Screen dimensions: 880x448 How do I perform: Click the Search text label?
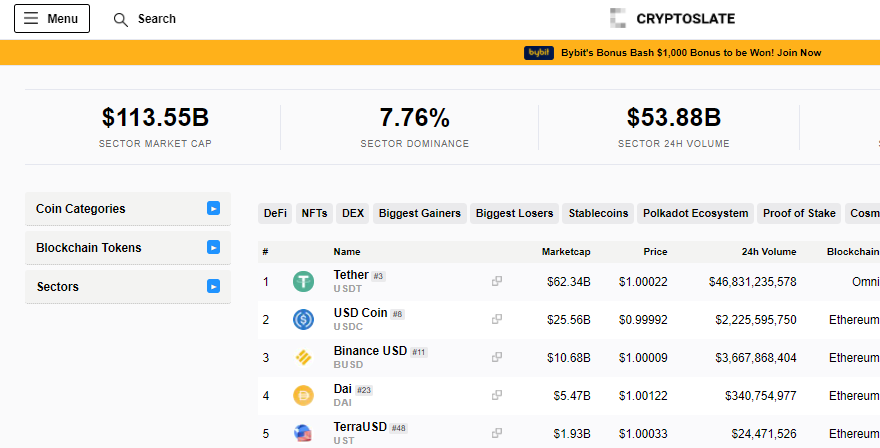pos(157,19)
